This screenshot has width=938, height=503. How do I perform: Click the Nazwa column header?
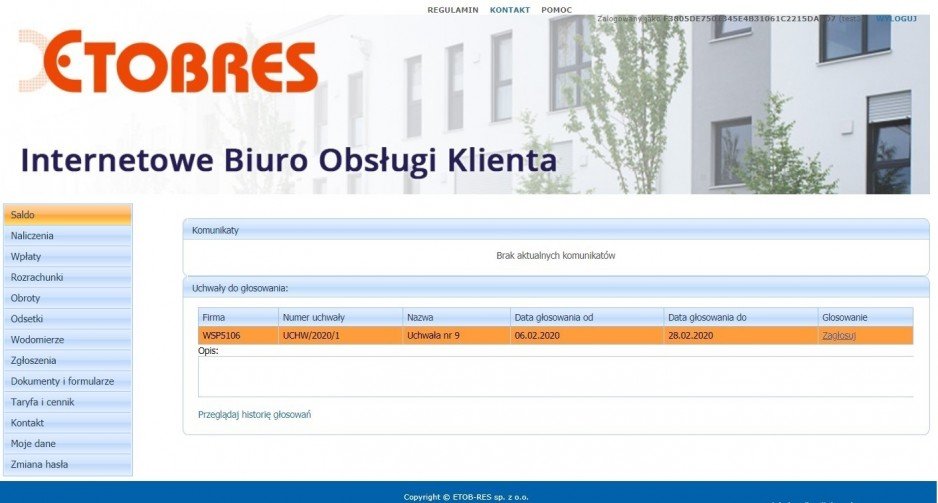[456, 317]
